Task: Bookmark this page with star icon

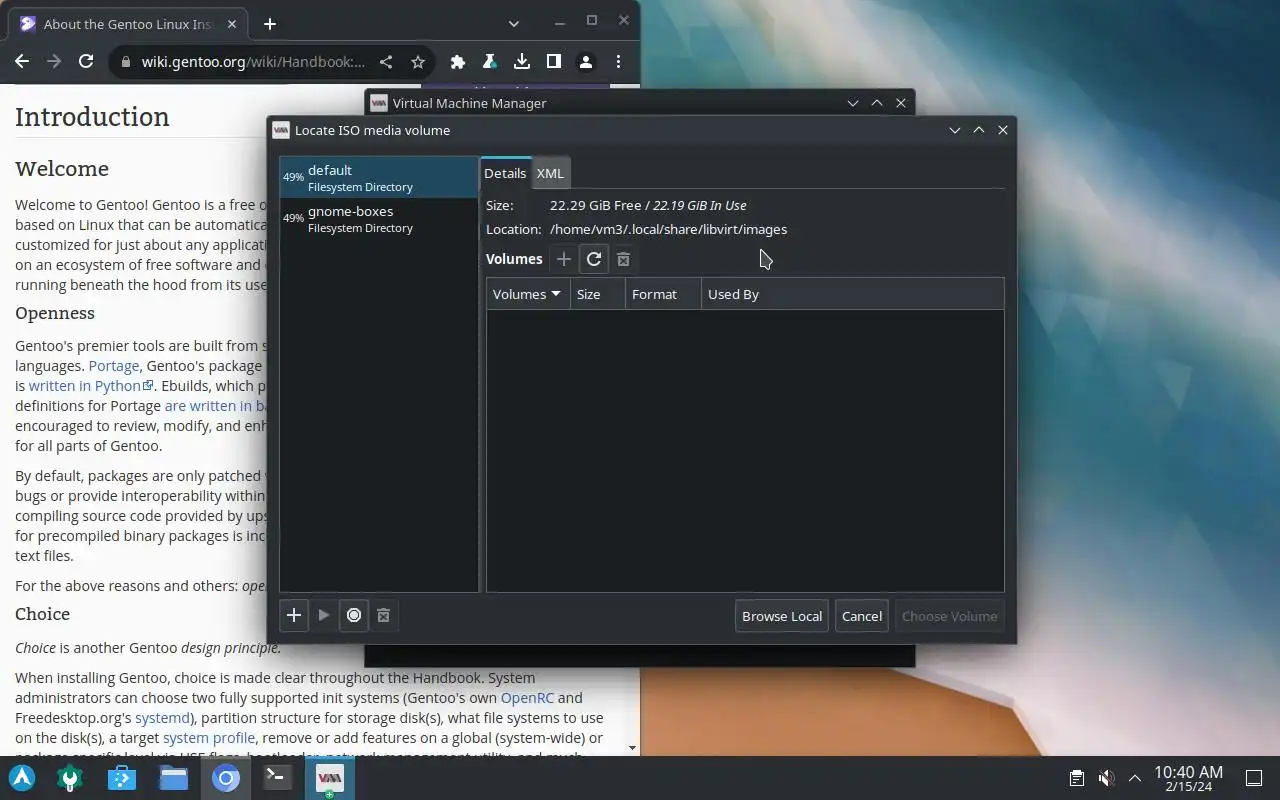Action: tap(418, 62)
